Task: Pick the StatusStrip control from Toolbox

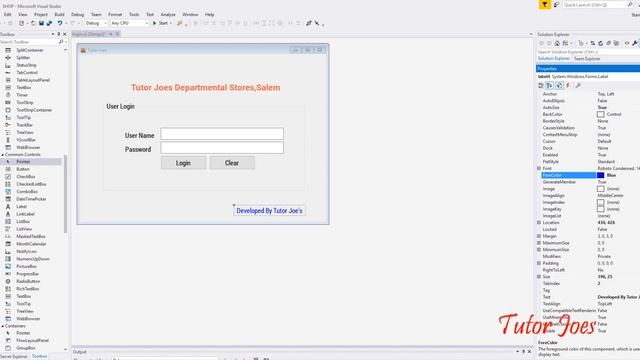Action: [x=26, y=65]
